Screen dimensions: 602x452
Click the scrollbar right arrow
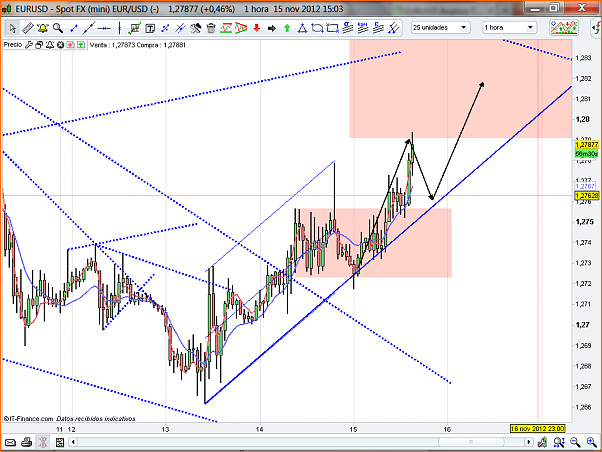pos(529,442)
